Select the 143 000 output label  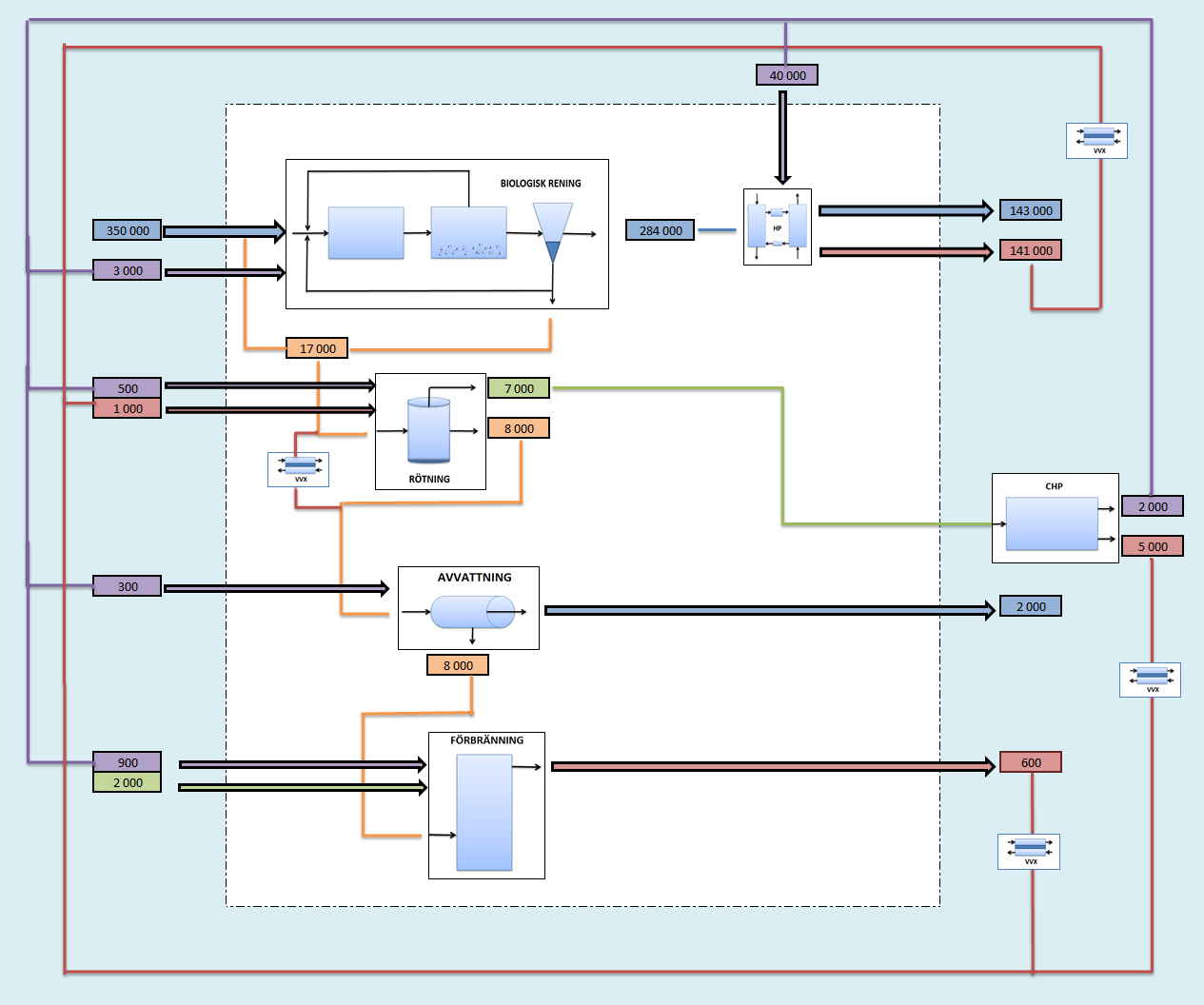click(1031, 210)
